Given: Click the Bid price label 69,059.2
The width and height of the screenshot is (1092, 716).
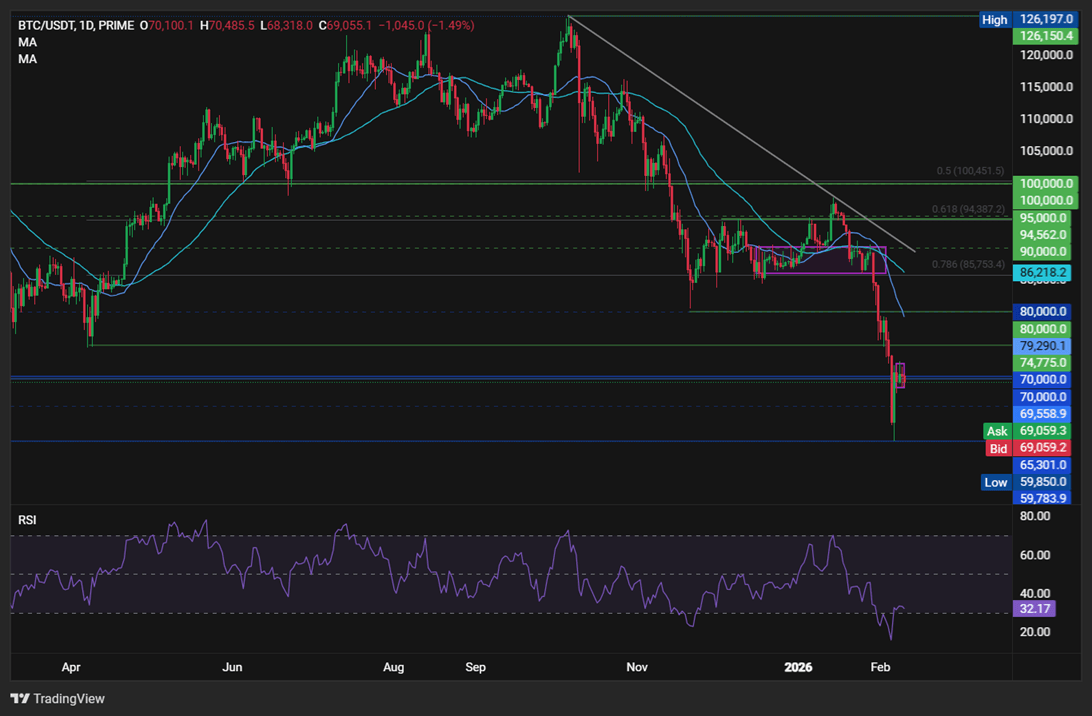Looking at the screenshot, I should (1043, 448).
